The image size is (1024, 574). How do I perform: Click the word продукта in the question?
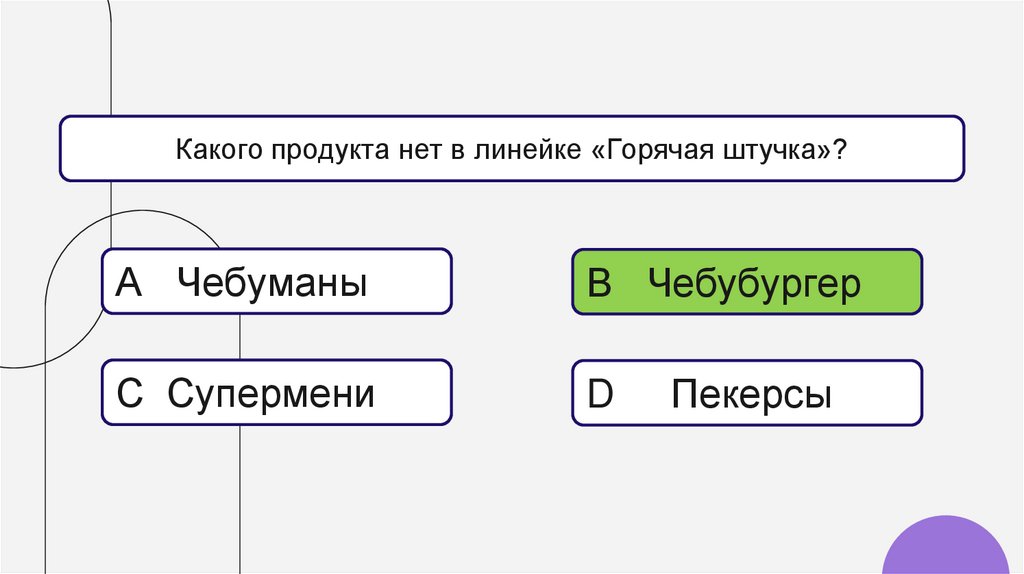click(311, 149)
